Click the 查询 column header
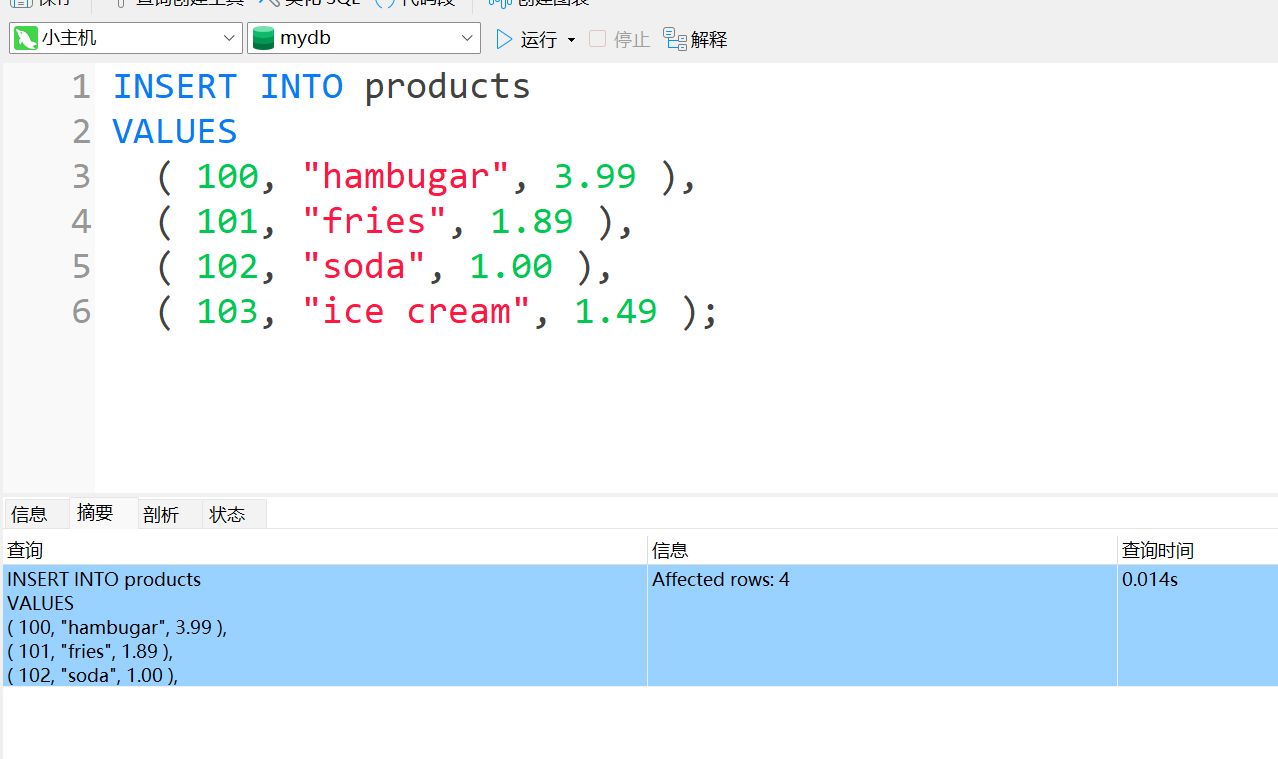Screen dimensions: 1278x759 point(25,550)
